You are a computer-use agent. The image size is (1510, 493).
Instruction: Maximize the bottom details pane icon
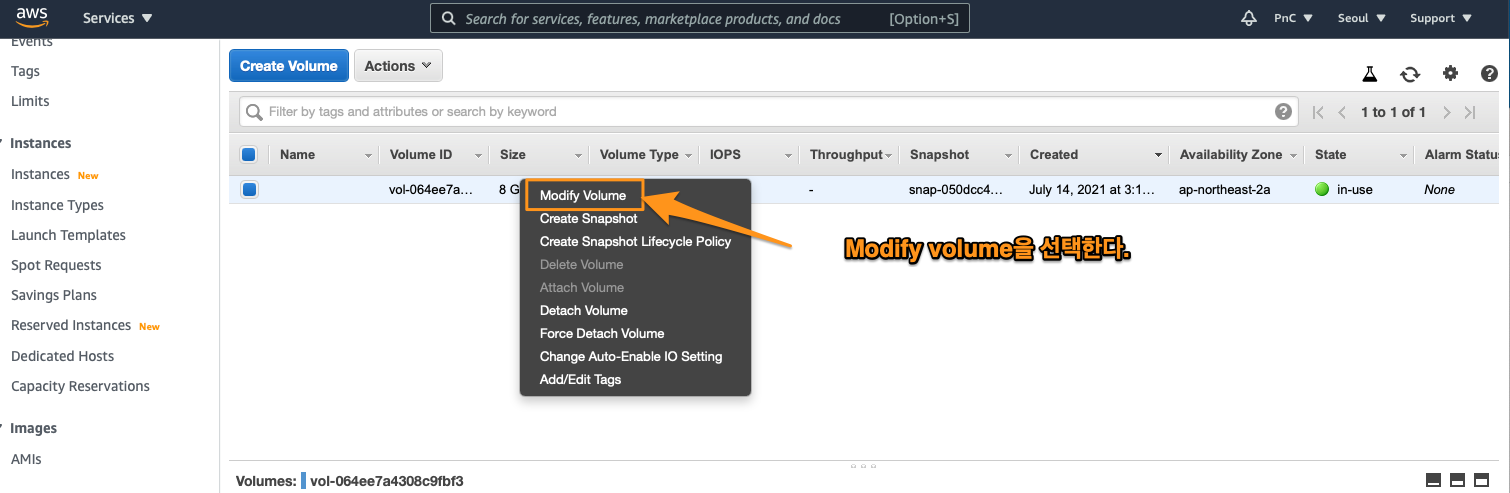1481,481
